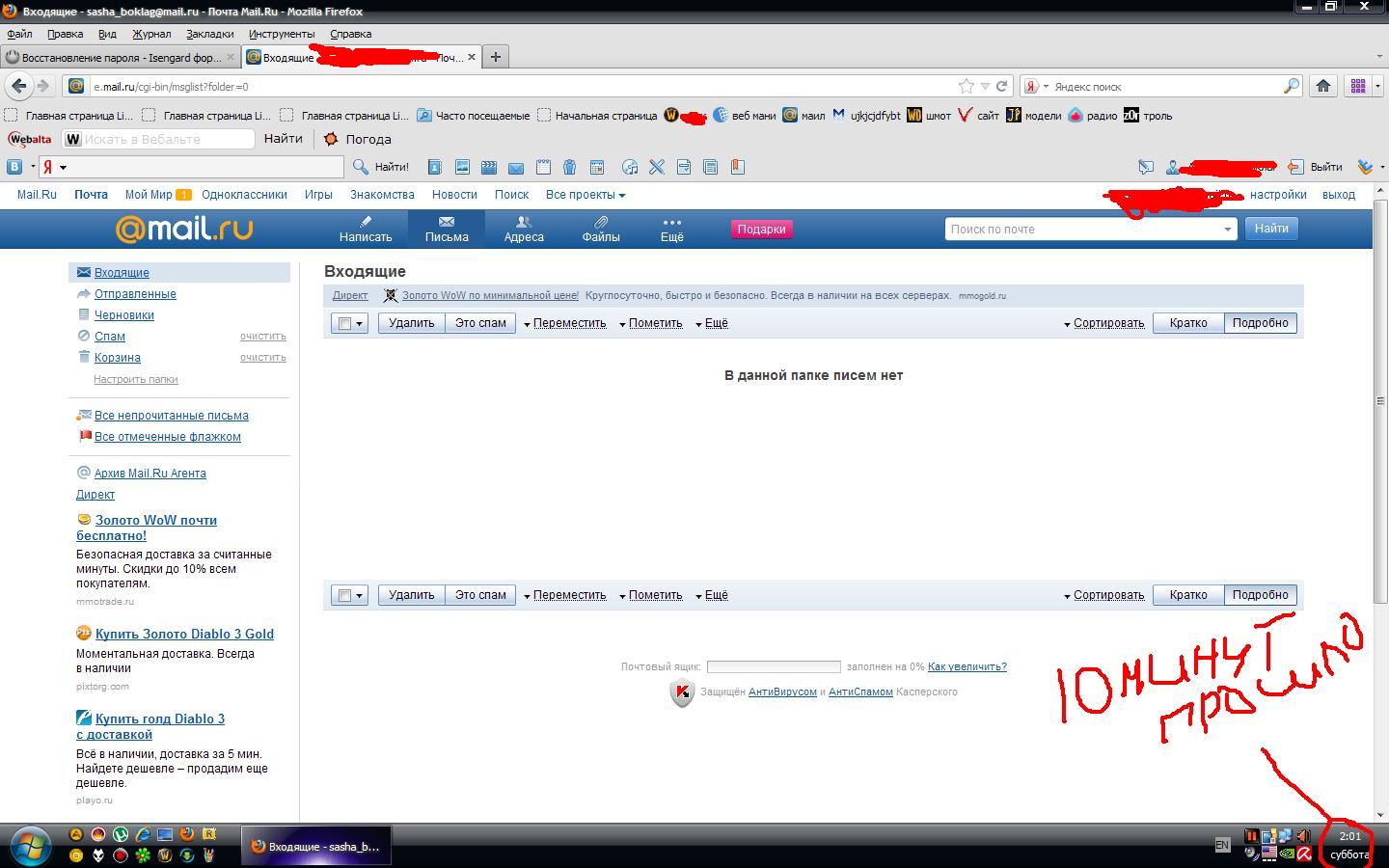
Task: Expand Все проекты menu
Action: 586,195
